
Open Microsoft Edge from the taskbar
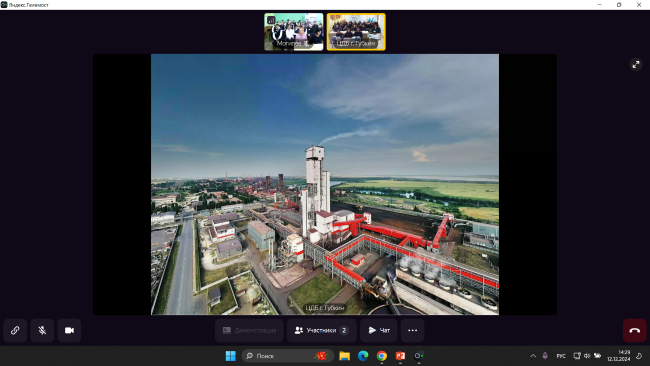[x=363, y=356]
